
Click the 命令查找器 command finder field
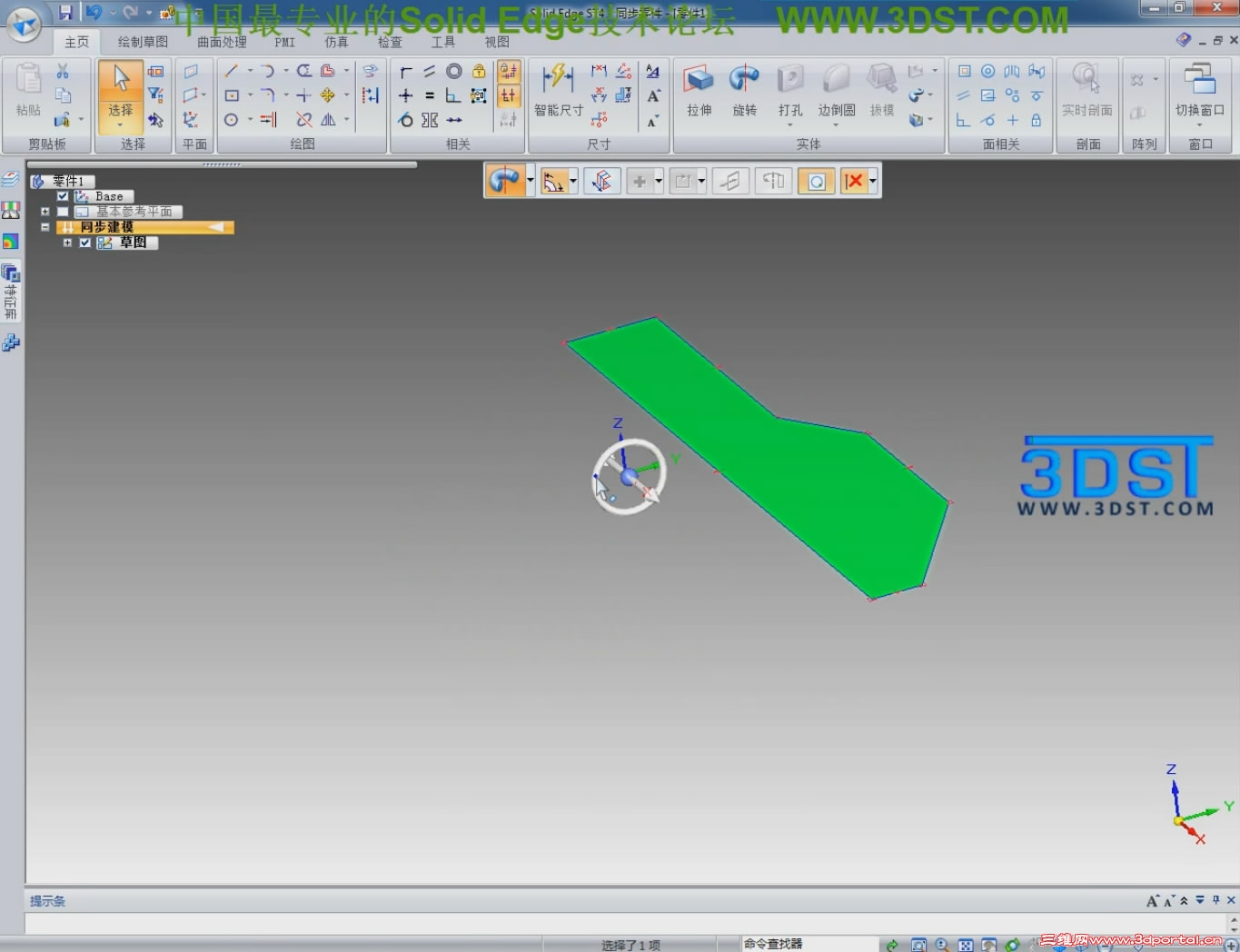808,944
